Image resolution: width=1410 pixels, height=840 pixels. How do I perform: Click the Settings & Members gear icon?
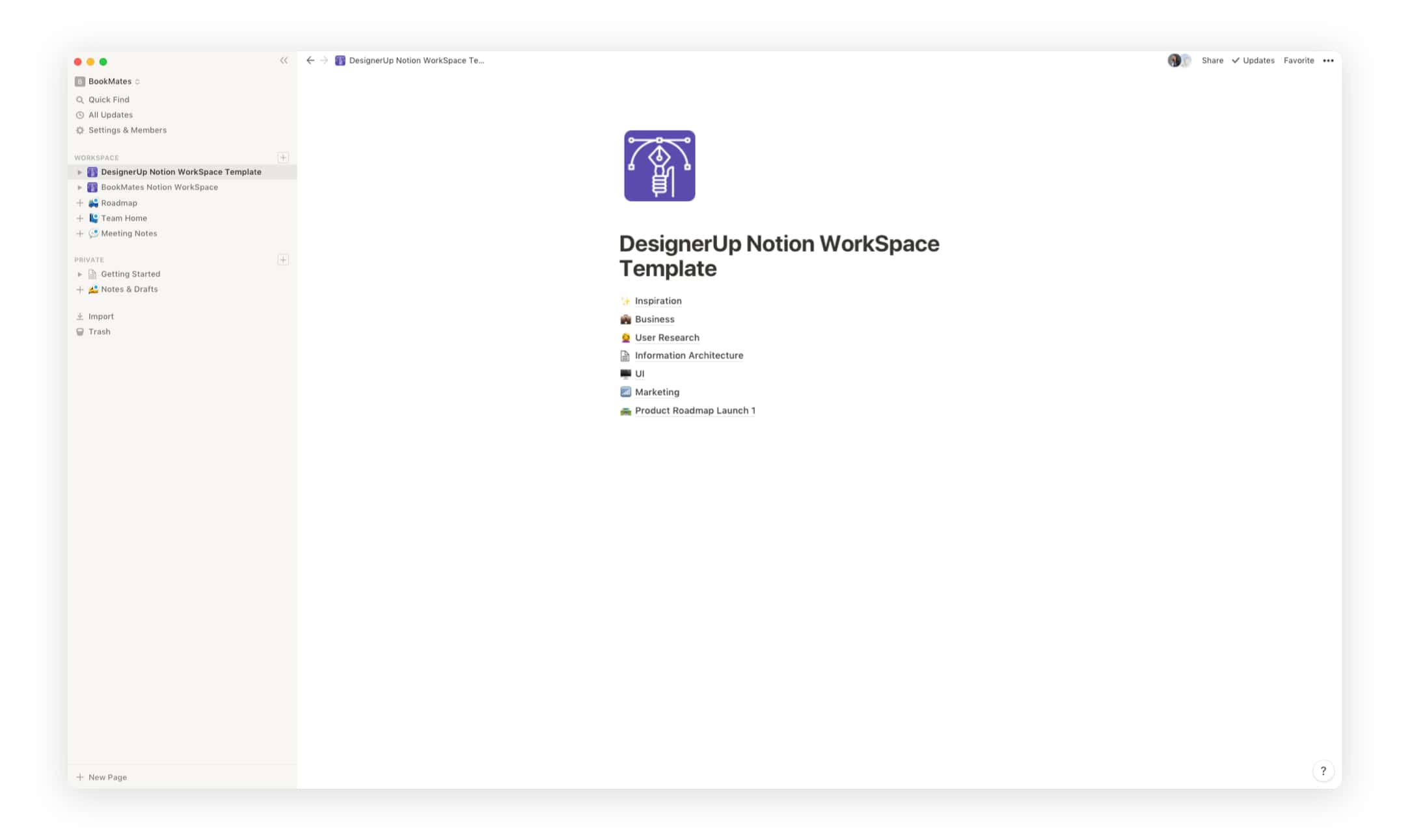tap(80, 130)
